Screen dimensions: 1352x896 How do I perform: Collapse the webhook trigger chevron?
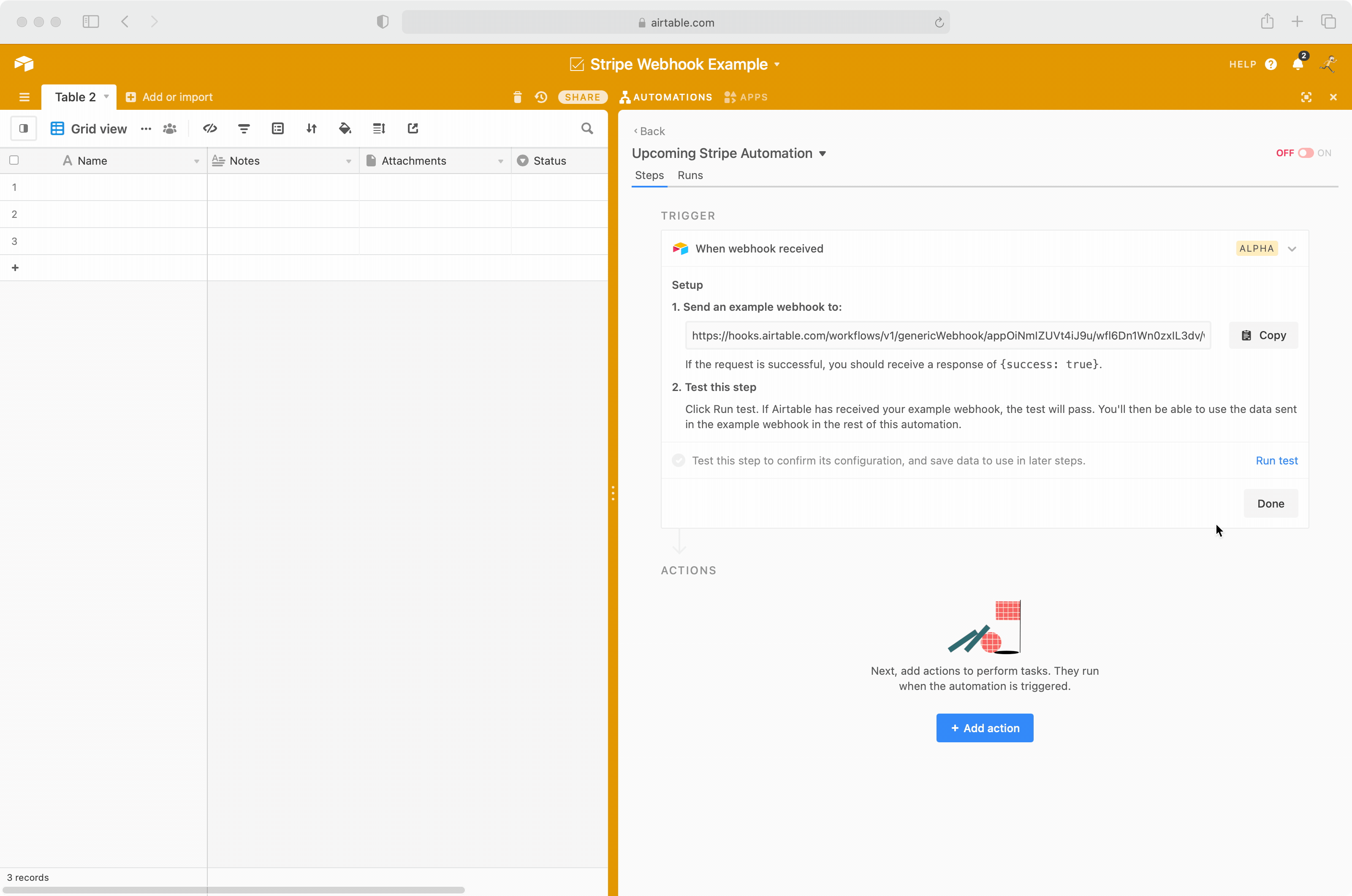(1292, 249)
